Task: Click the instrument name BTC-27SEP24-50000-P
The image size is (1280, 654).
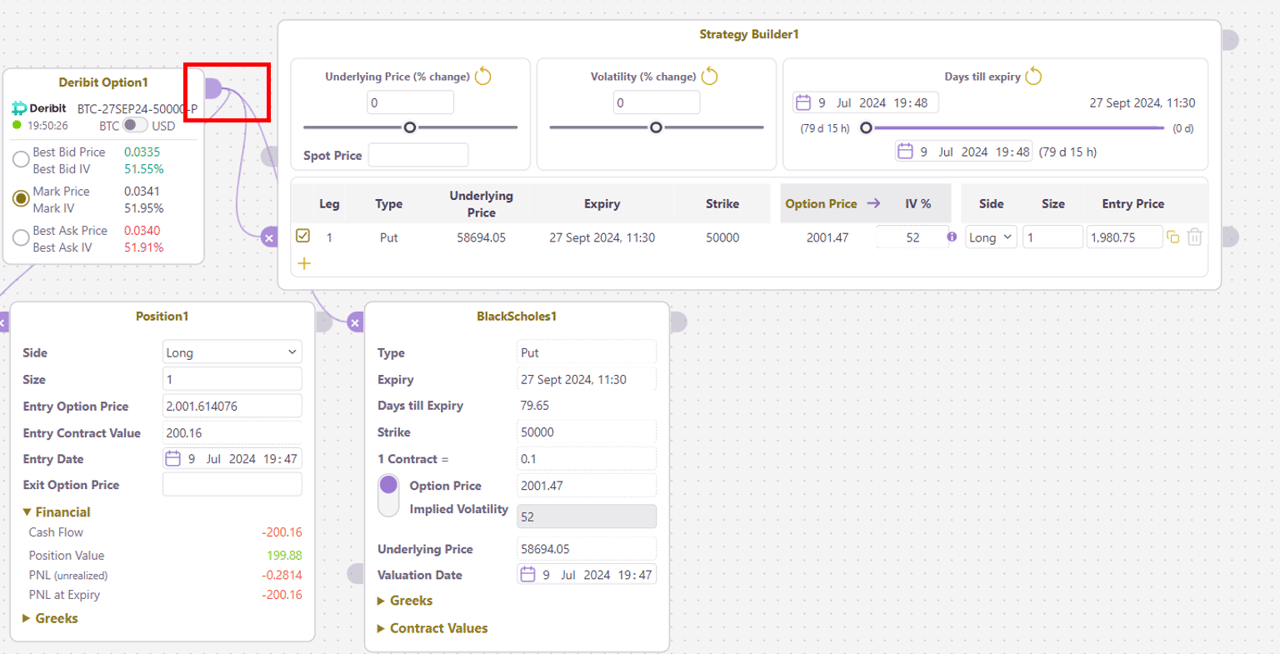Action: pyautogui.click(x=137, y=108)
